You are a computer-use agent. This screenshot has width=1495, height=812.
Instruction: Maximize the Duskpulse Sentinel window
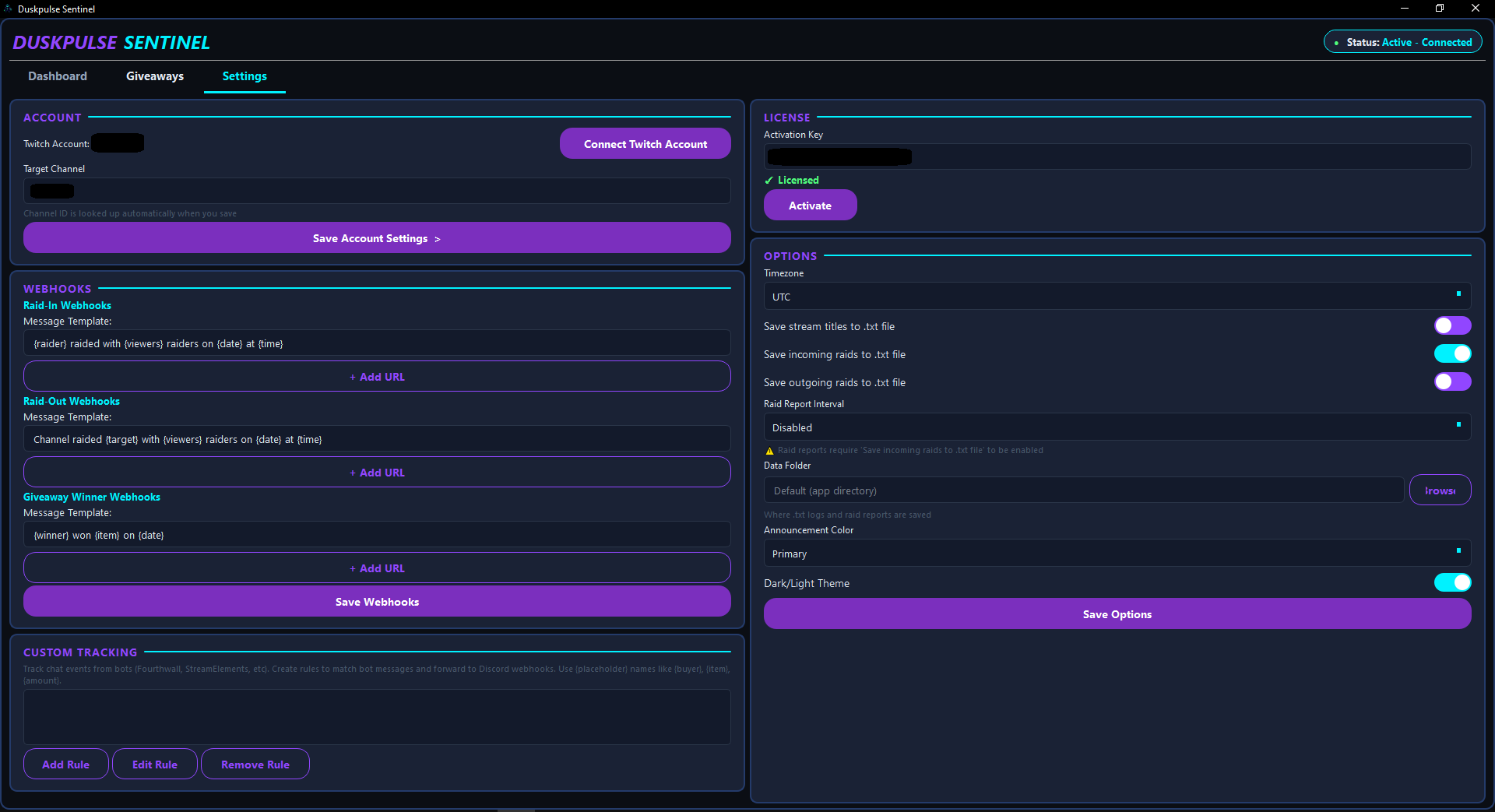coord(1440,8)
